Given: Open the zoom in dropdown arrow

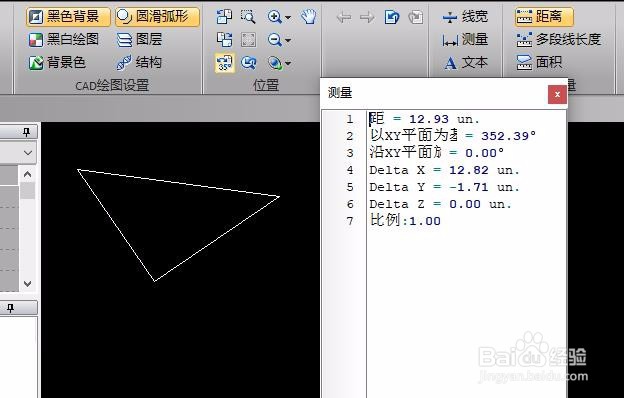Looking at the screenshot, I should point(288,18).
